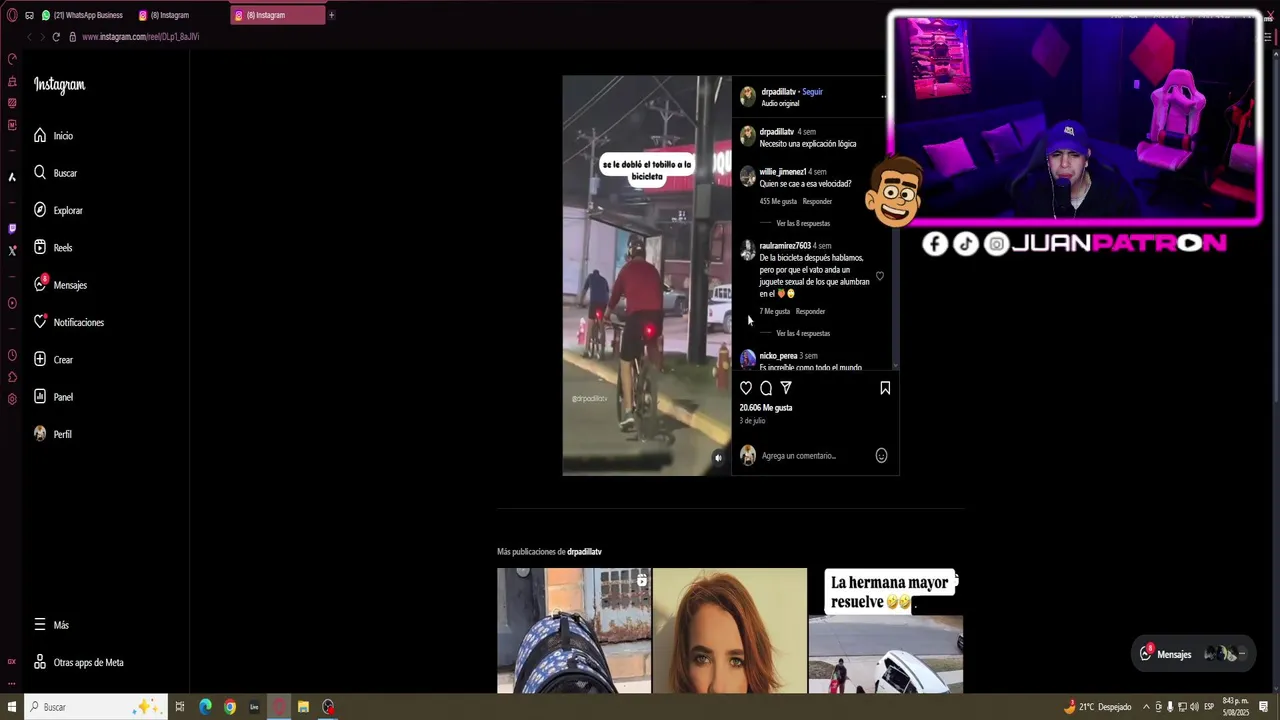This screenshot has height=720, width=1280.
Task: Open drpadillatv profile from post header
Action: pyautogui.click(x=778, y=92)
